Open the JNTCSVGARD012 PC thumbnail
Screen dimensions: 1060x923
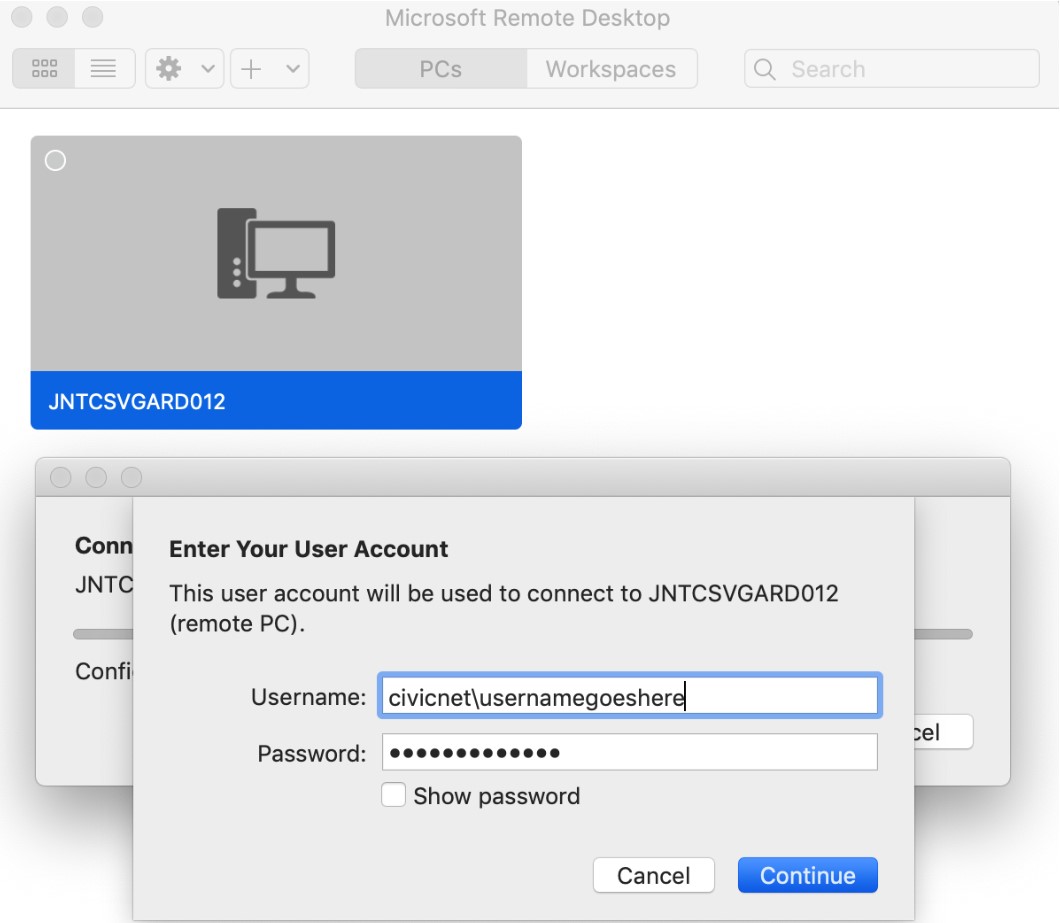[276, 283]
